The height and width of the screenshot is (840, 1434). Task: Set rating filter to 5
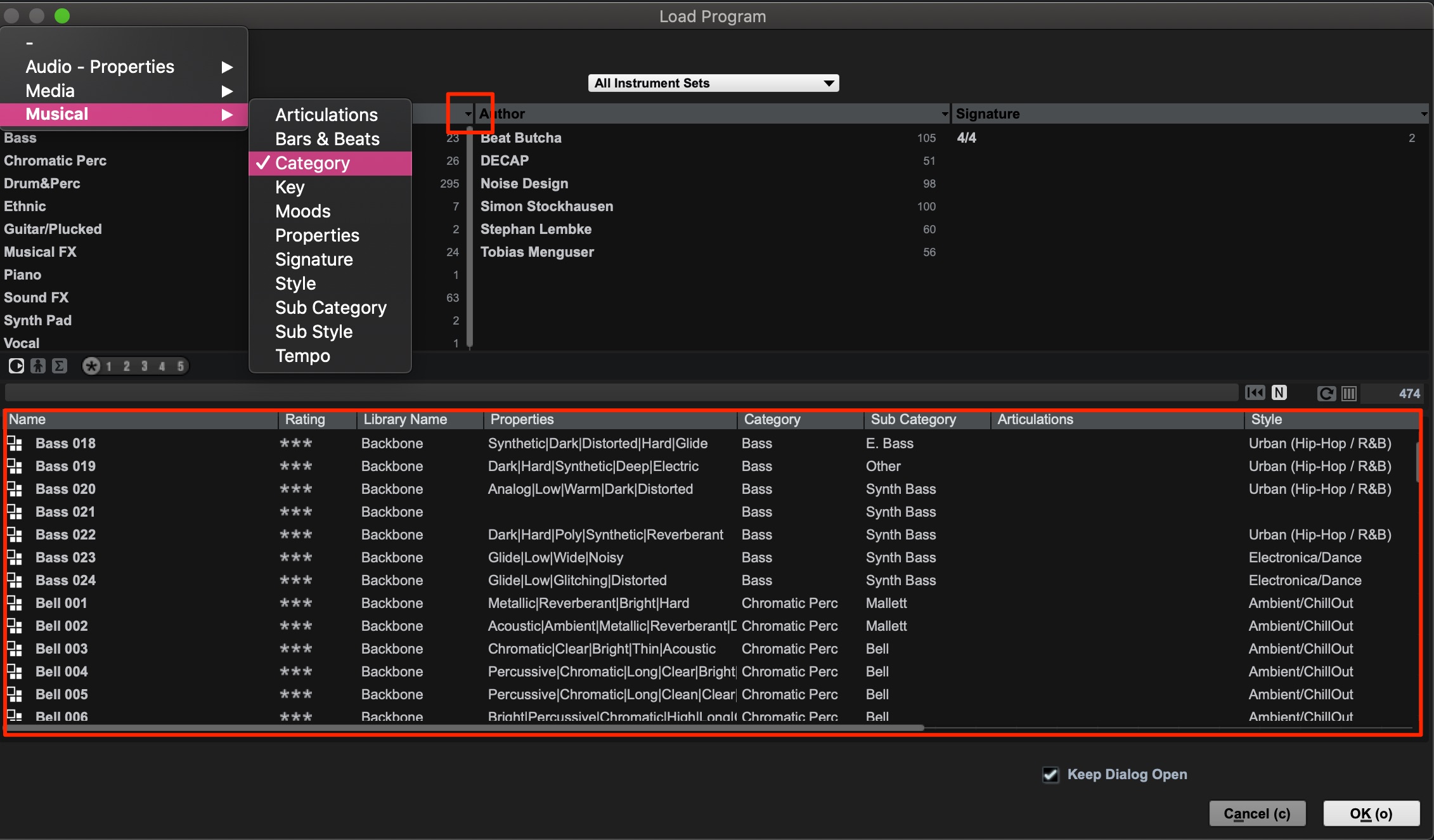point(181,366)
